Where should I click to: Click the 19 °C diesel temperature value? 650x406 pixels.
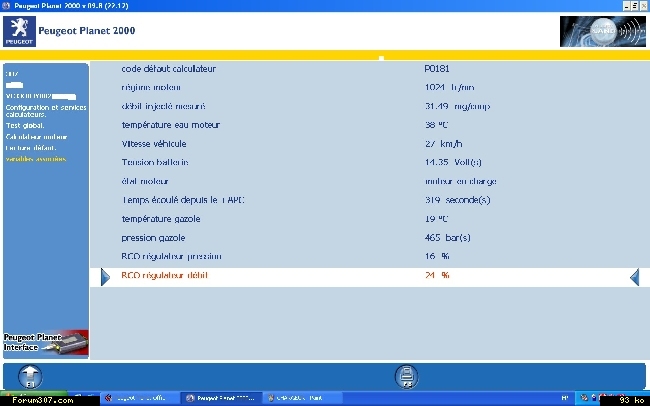coord(437,219)
